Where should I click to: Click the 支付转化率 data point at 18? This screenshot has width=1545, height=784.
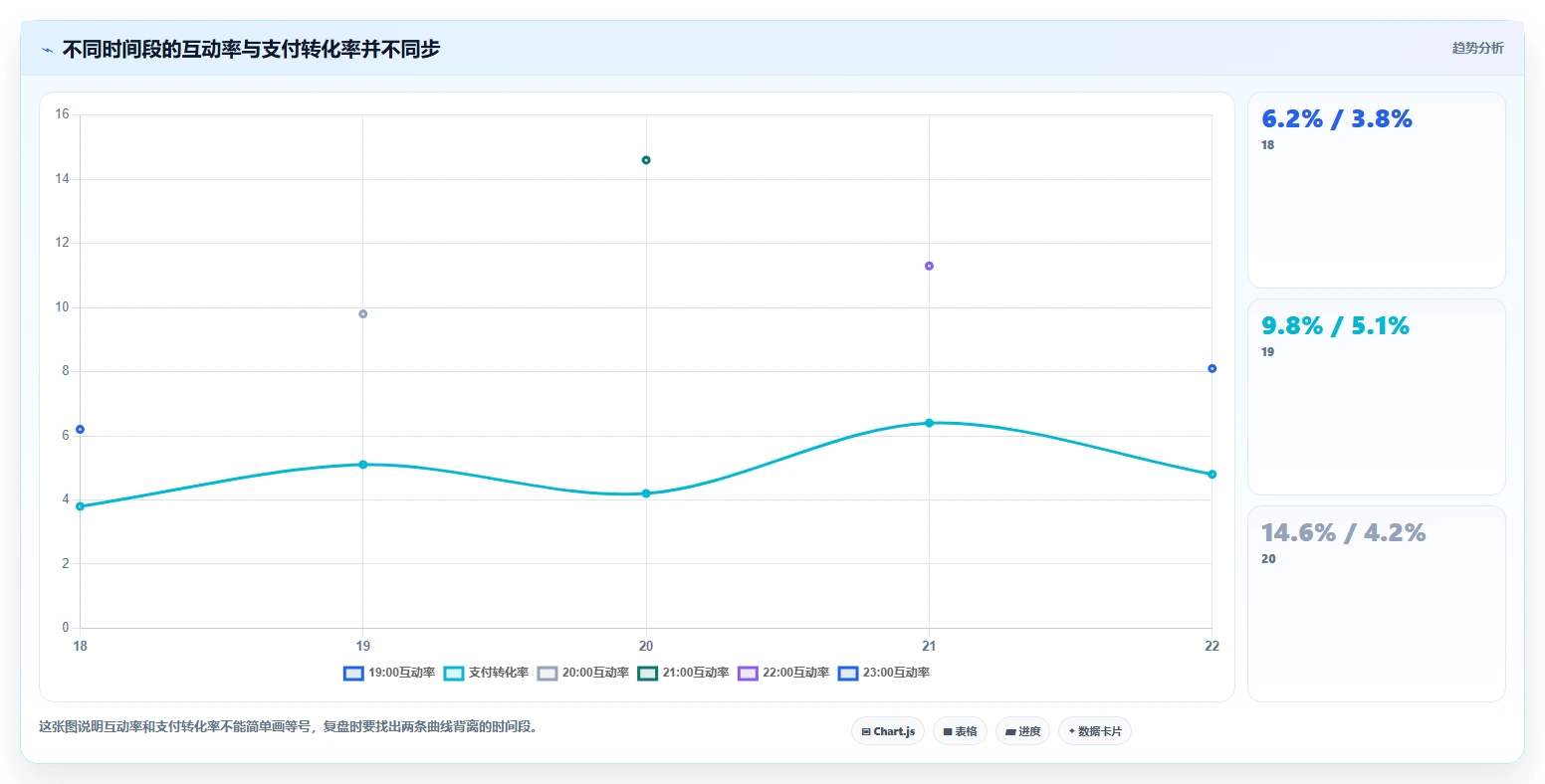pyautogui.click(x=80, y=506)
